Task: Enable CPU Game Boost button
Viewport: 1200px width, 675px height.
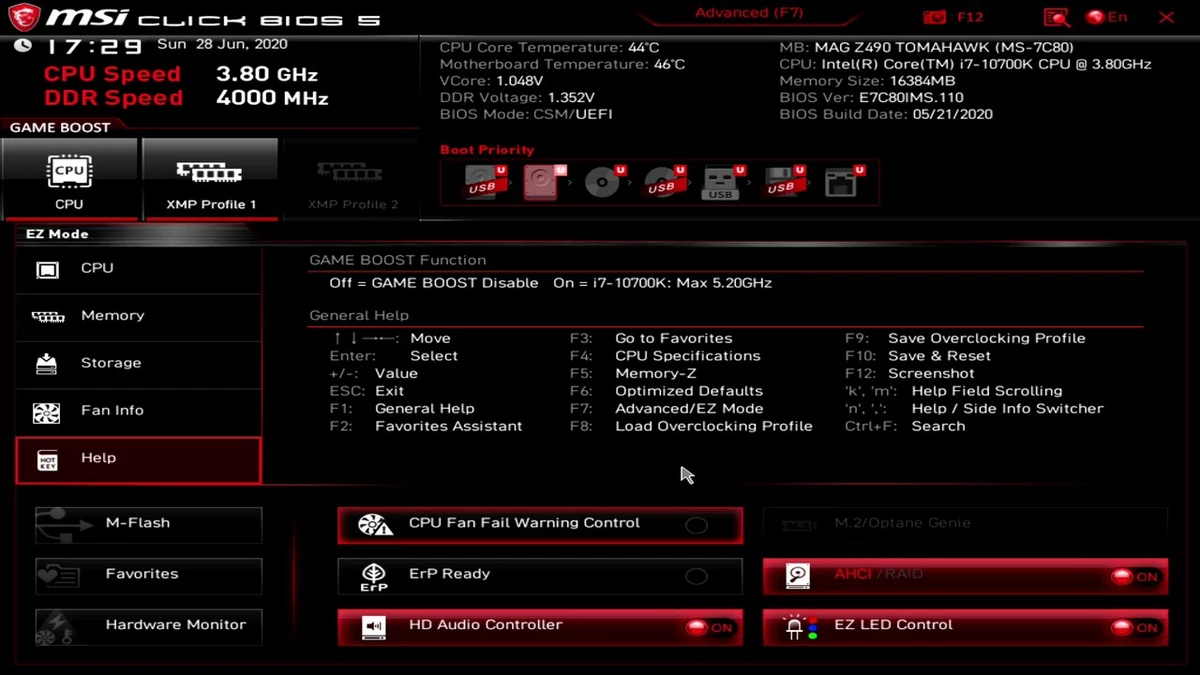Action: click(x=69, y=179)
